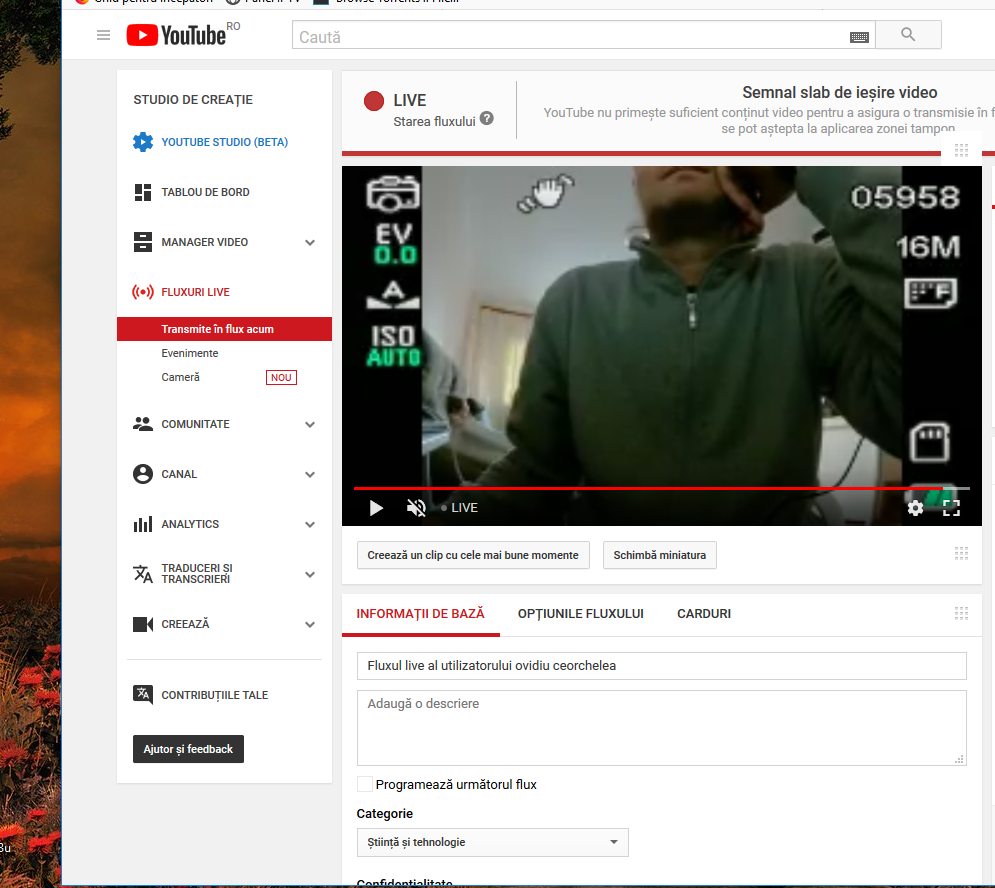Expand the Analytics section
Image resolution: width=995 pixels, height=888 pixels.
(x=310, y=525)
